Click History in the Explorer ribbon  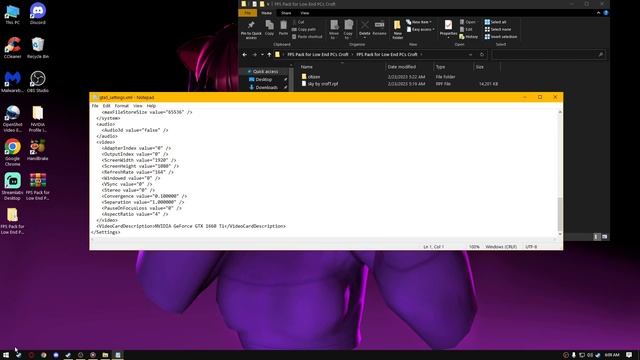pos(469,37)
